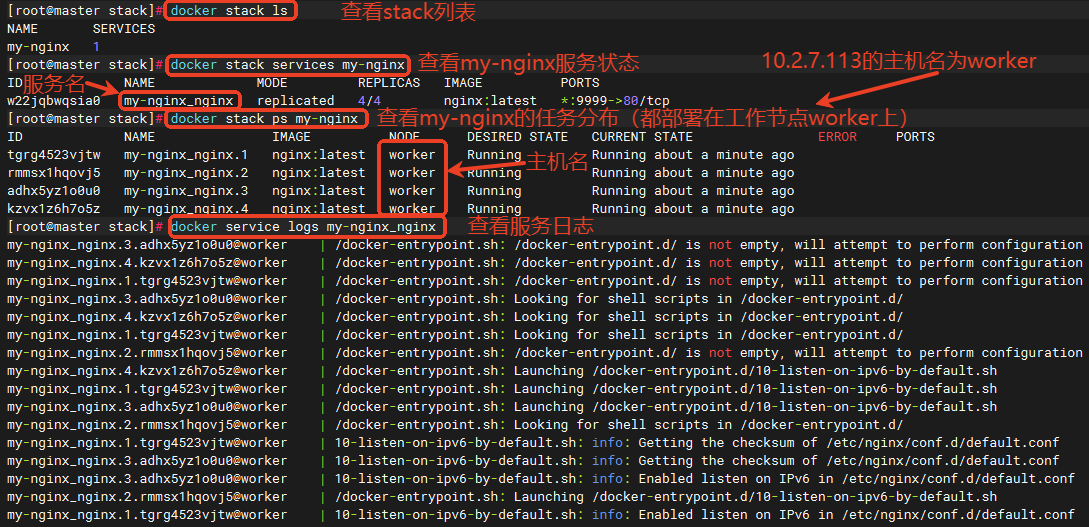The width and height of the screenshot is (1089, 527).
Task: Select the annotation "查看my-nginx服务状态"
Action: pyautogui.click(x=527, y=63)
